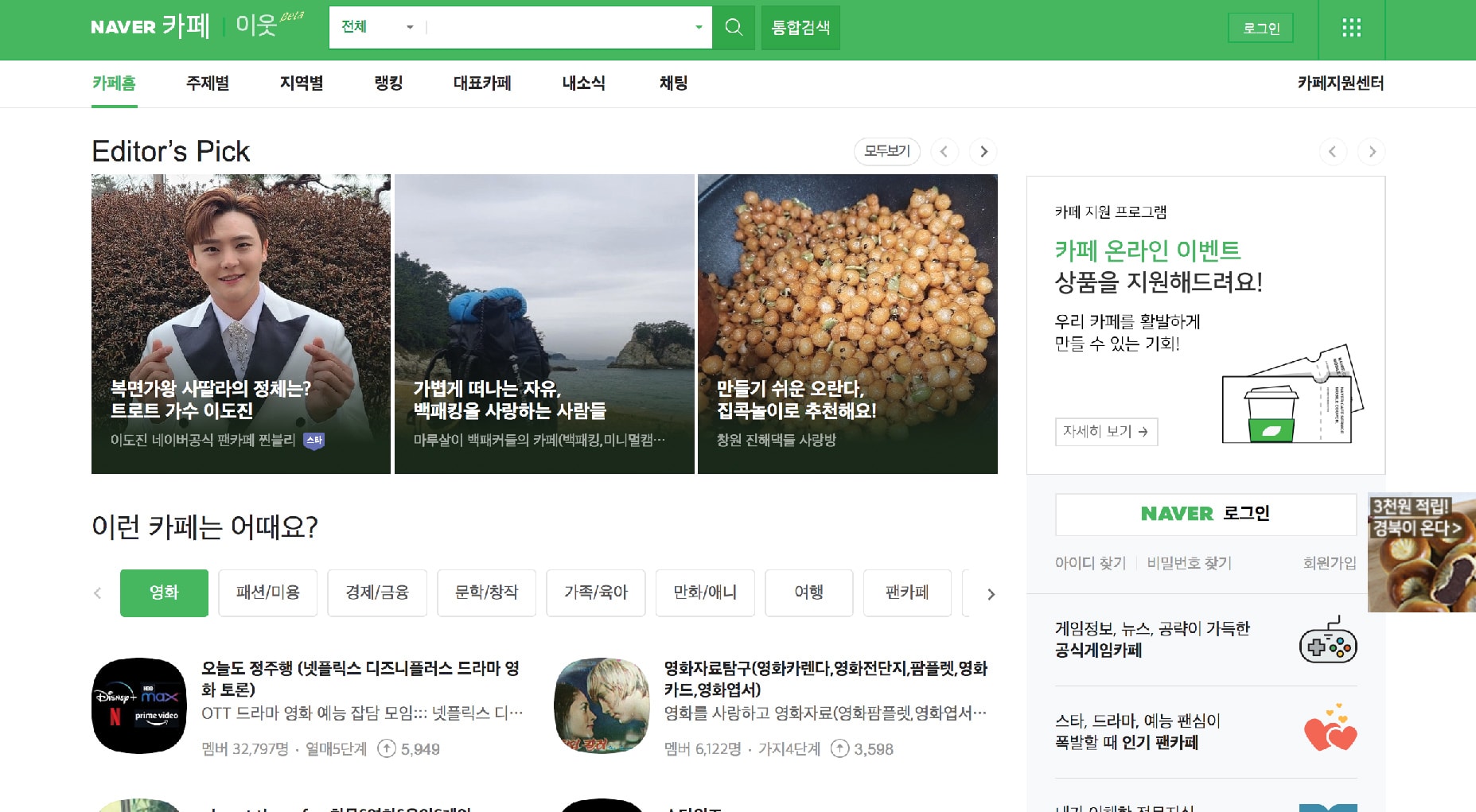The height and width of the screenshot is (812, 1476).
Task: Open the 백패킹 pick card
Action: [544, 324]
